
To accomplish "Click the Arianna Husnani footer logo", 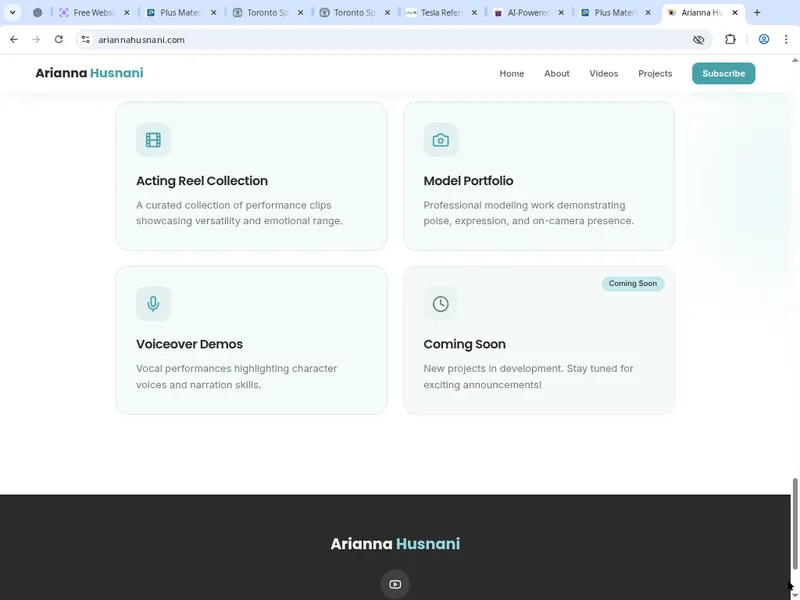I will coord(395,544).
